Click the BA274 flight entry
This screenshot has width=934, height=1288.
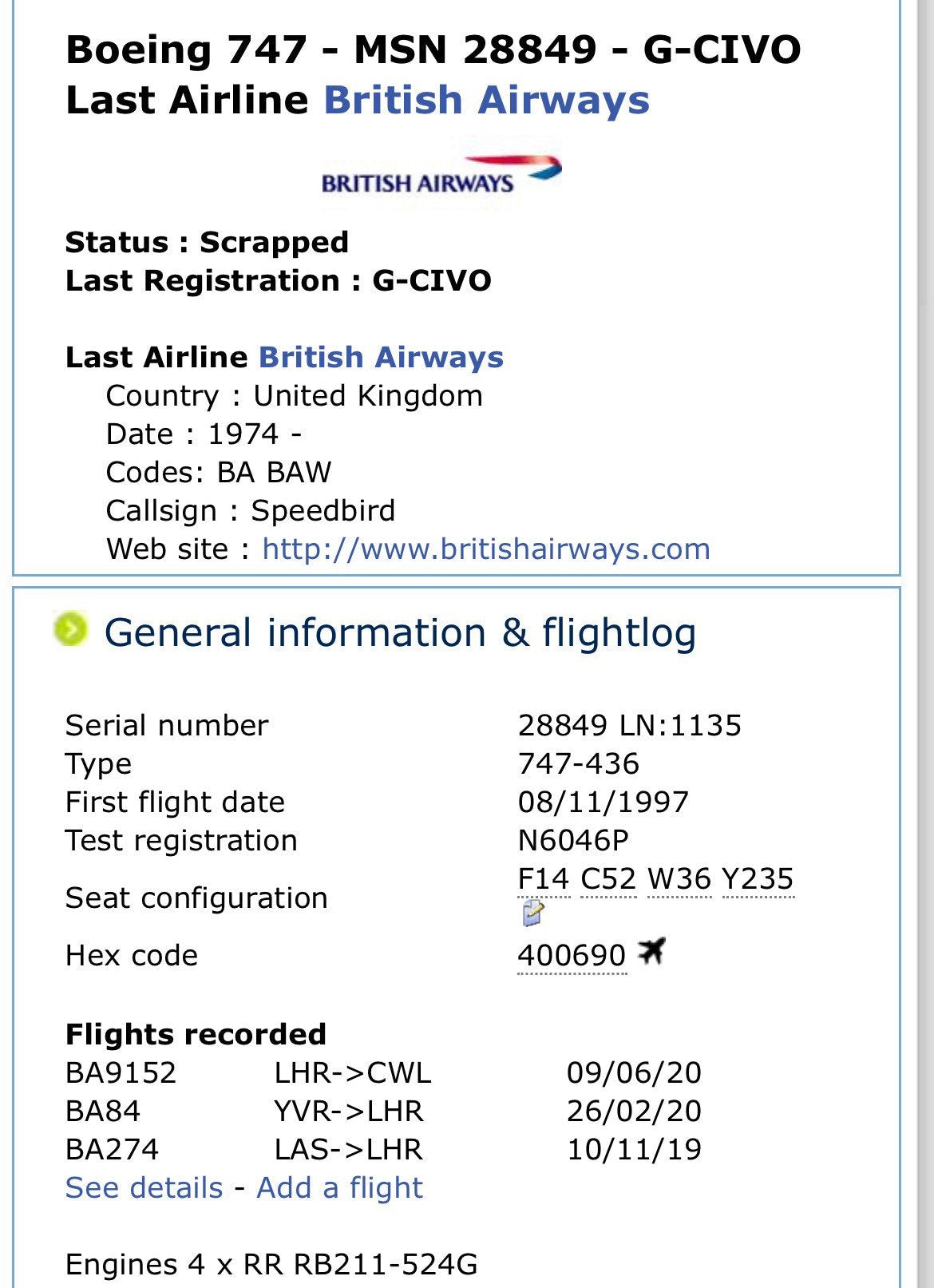[112, 1150]
